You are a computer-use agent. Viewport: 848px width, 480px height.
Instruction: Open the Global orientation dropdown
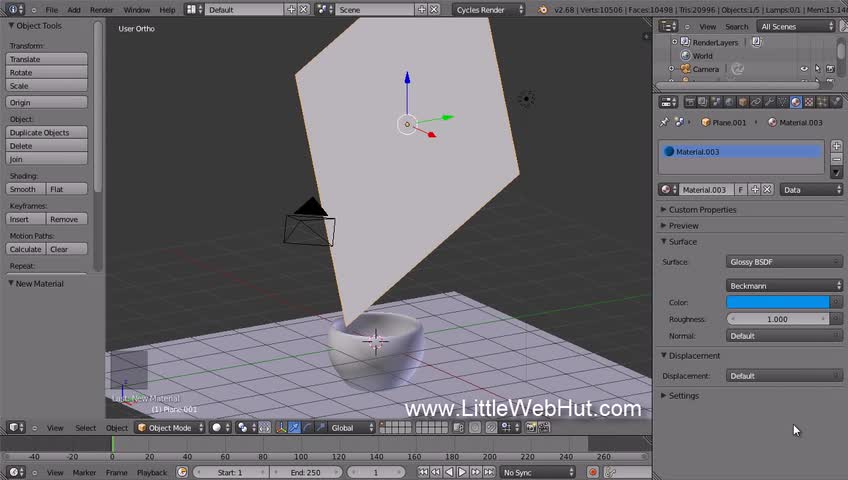[352, 428]
